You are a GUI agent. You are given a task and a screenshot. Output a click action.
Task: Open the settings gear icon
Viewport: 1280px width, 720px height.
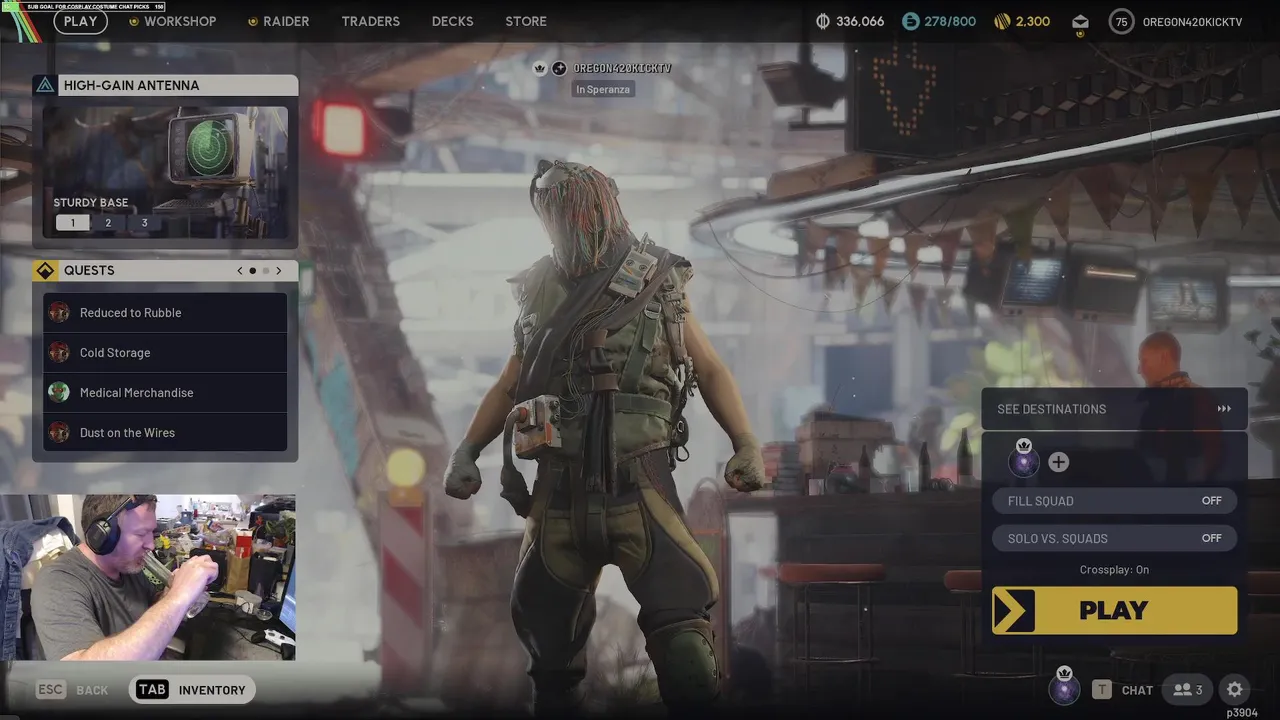point(1235,690)
